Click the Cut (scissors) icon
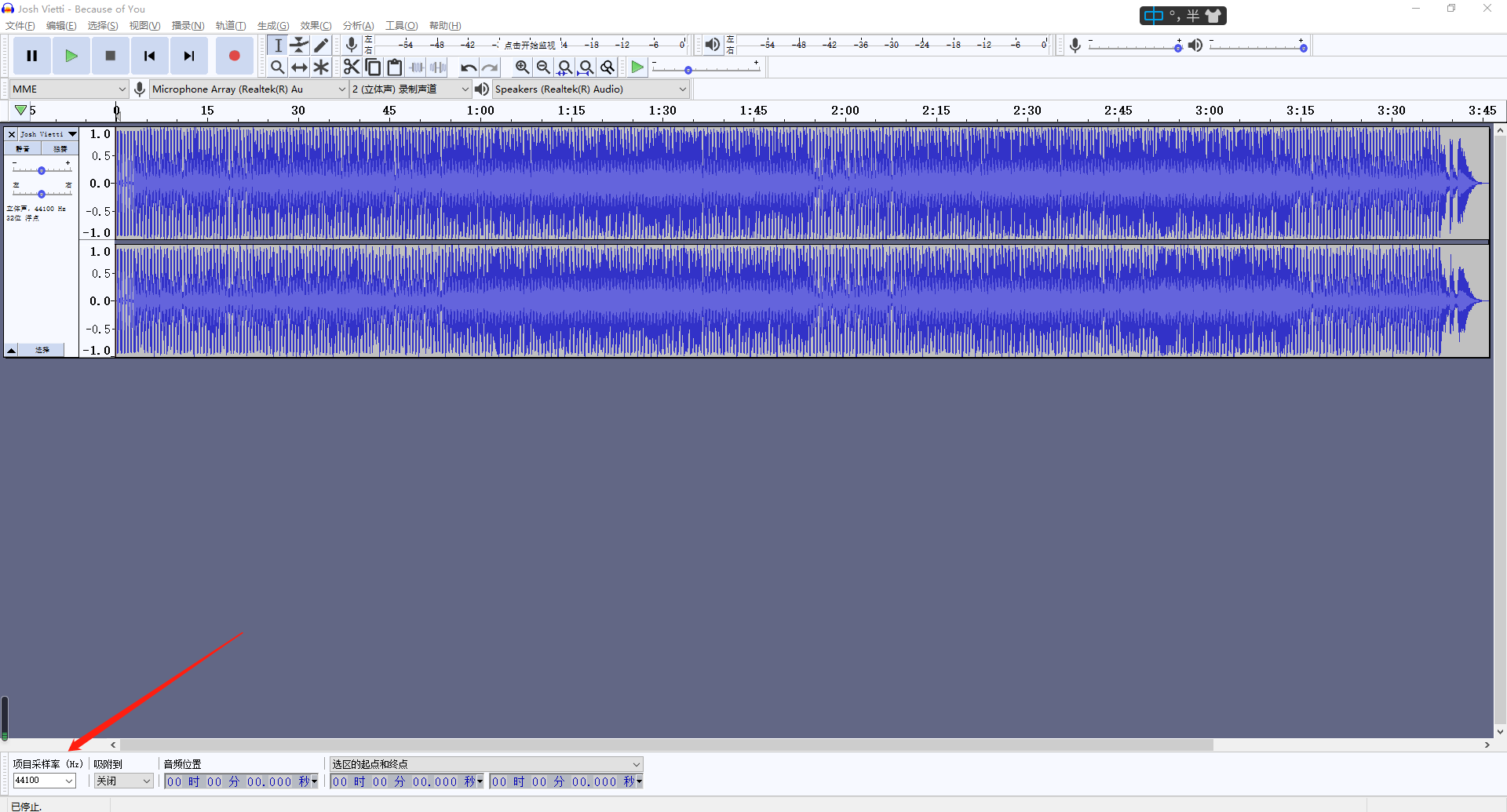This screenshot has width=1507, height=812. (x=352, y=67)
